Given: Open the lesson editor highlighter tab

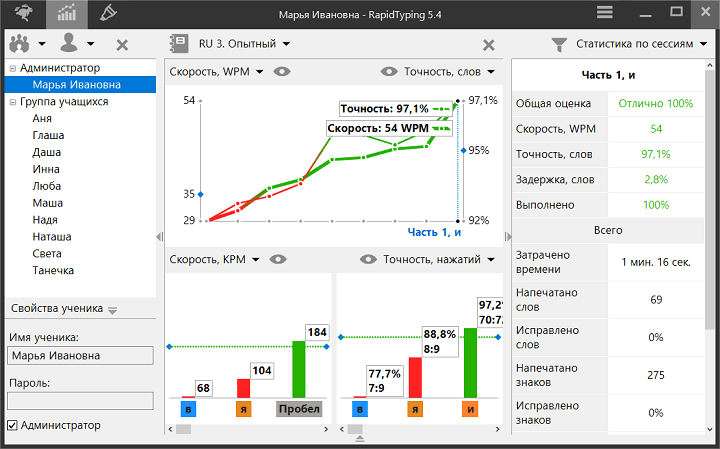Looking at the screenshot, I should pos(108,13).
